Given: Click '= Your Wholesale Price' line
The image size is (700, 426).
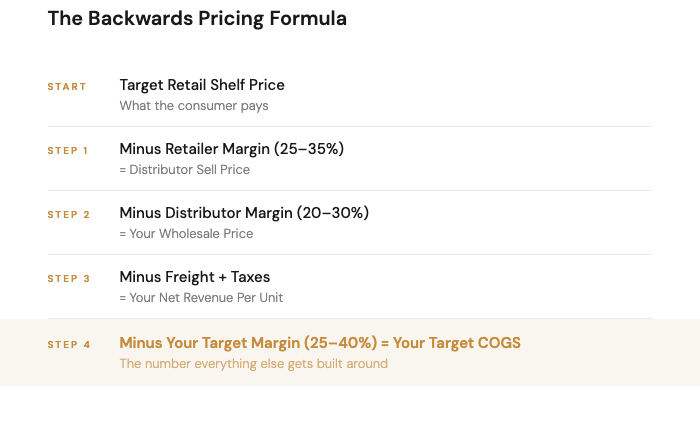Looking at the screenshot, I should [x=186, y=234].
